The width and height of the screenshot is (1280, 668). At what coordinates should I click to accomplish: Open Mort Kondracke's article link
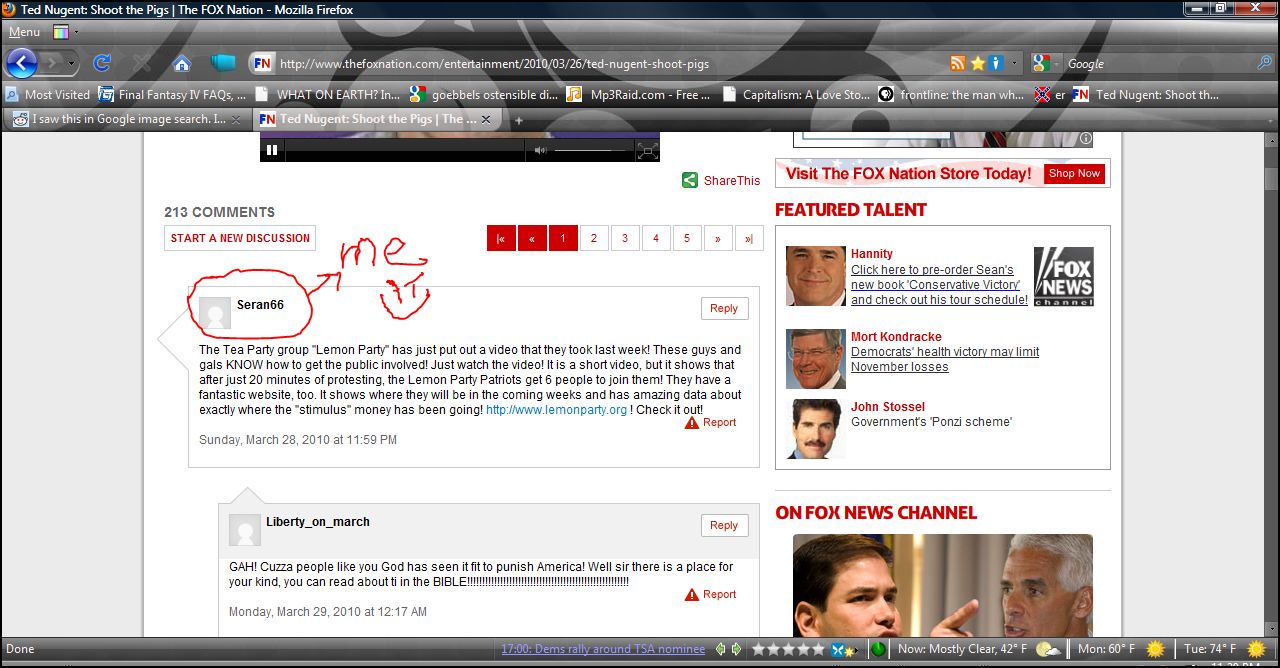(945, 359)
